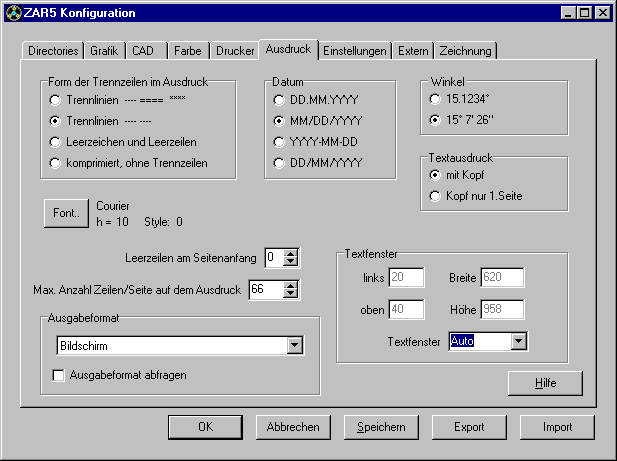
Task: Select Kopf nur 1.Seite option
Action: (434, 196)
